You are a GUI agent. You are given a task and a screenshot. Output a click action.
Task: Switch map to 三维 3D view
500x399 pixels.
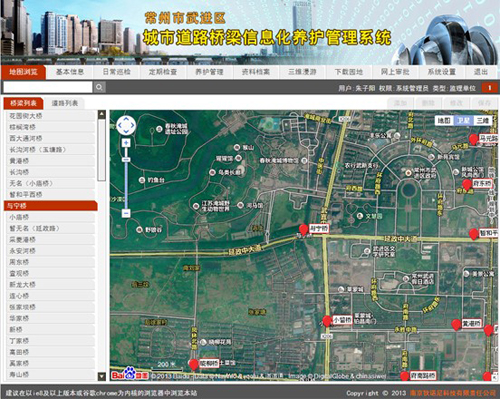482,120
